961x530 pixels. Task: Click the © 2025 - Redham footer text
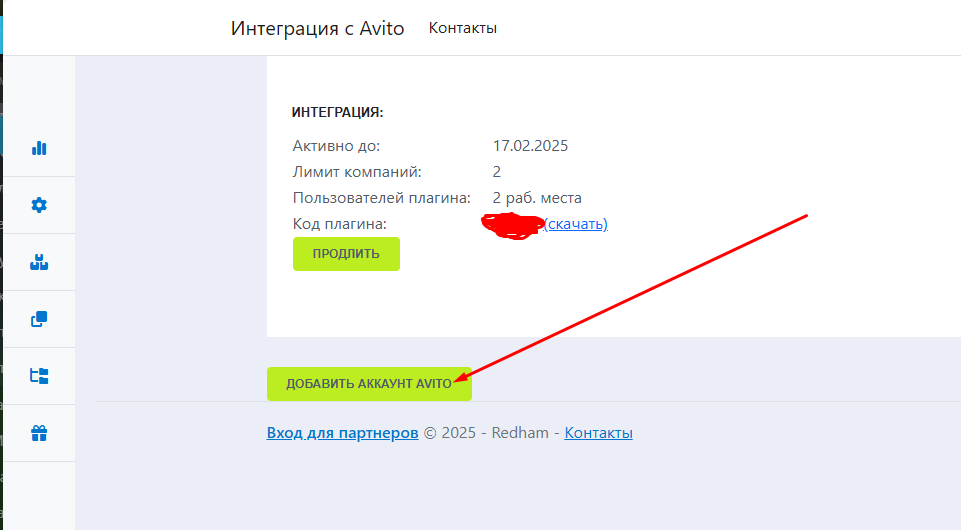pyautogui.click(x=486, y=433)
